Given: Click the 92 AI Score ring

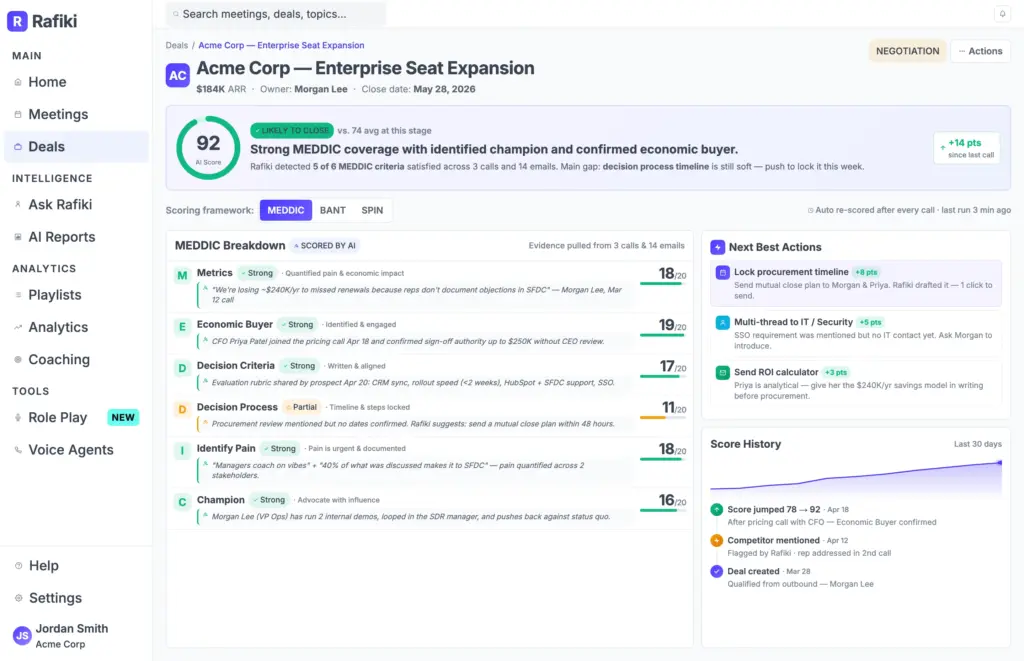Looking at the screenshot, I should pos(208,148).
